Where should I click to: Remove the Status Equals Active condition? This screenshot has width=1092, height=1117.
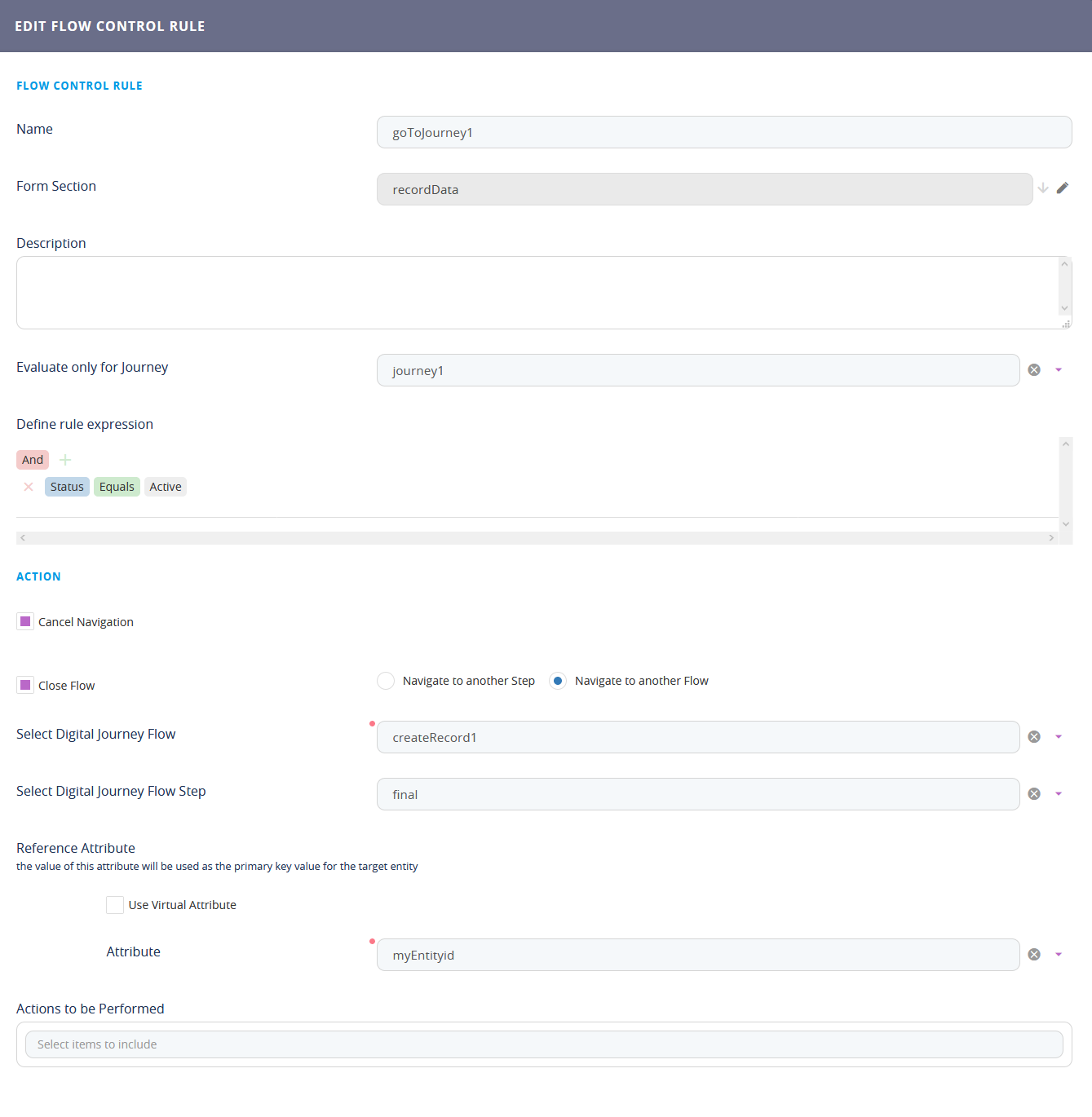point(29,487)
